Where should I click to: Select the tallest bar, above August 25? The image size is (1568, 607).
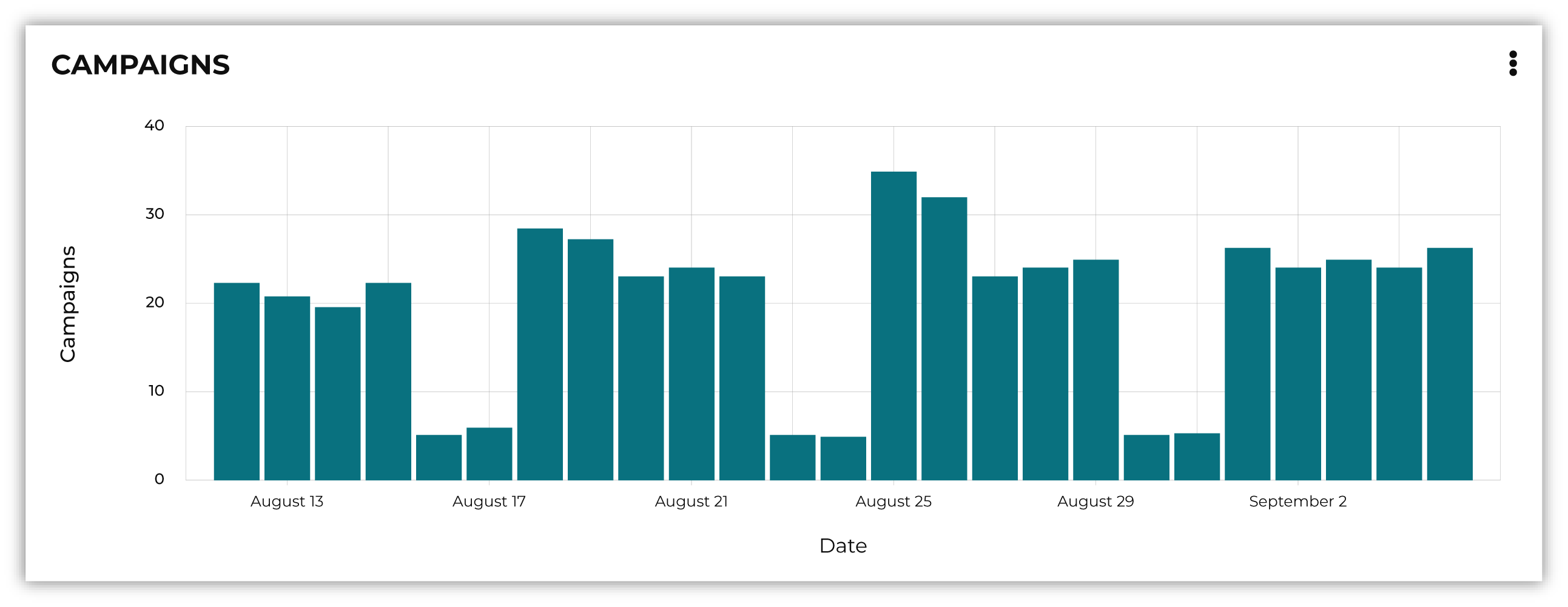tap(893, 326)
